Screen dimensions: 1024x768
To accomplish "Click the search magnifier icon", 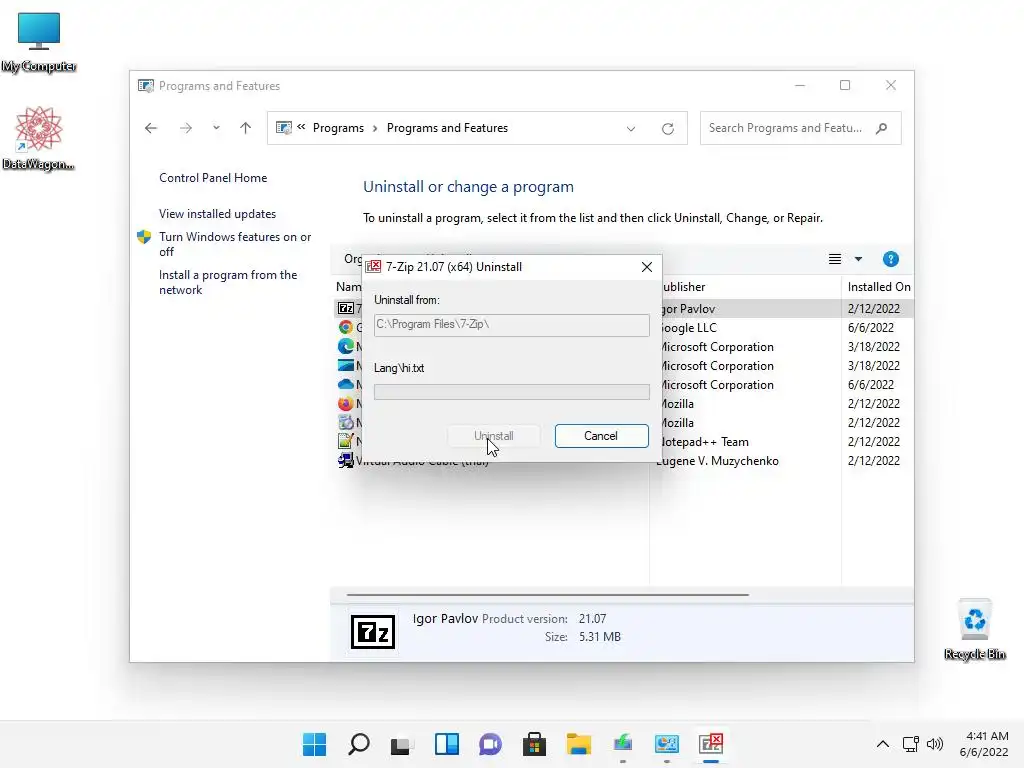I will pyautogui.click(x=882, y=128).
